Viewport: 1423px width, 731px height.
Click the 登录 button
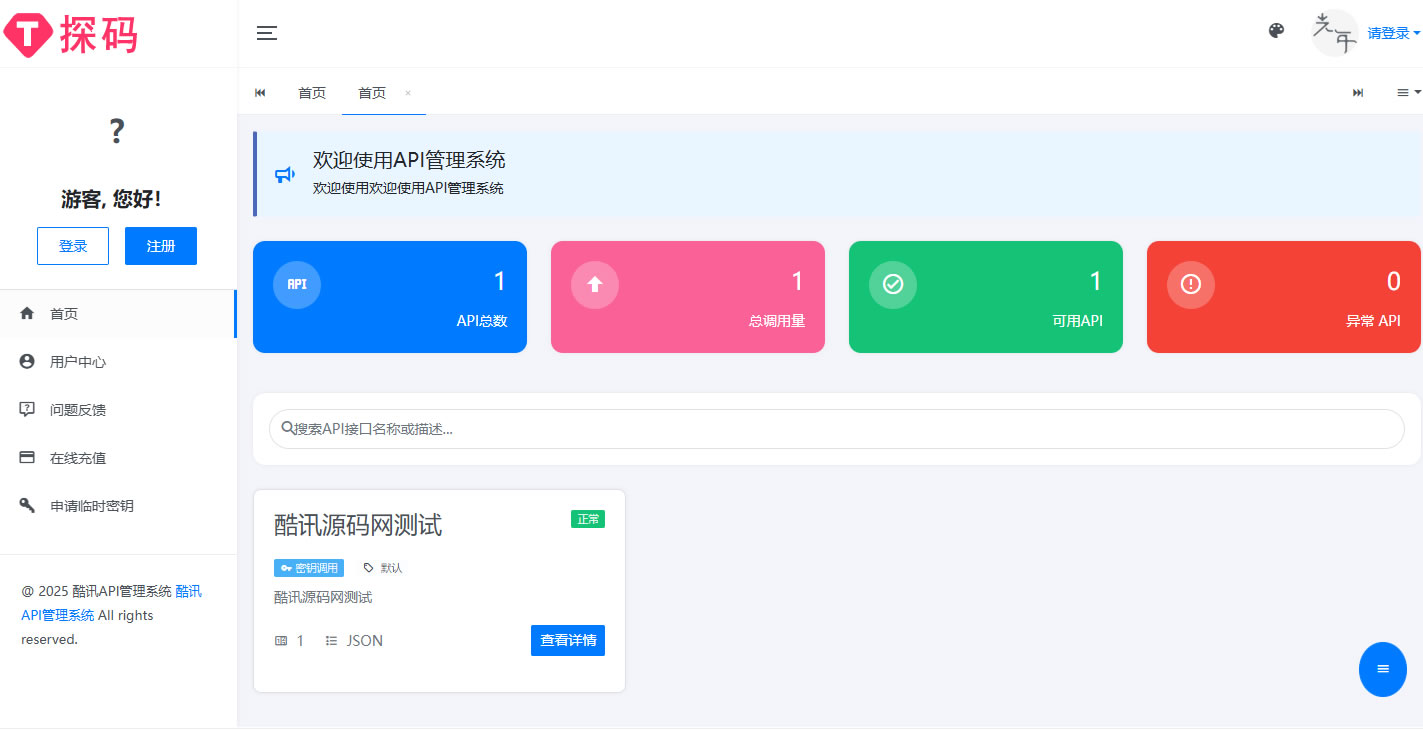pos(72,245)
